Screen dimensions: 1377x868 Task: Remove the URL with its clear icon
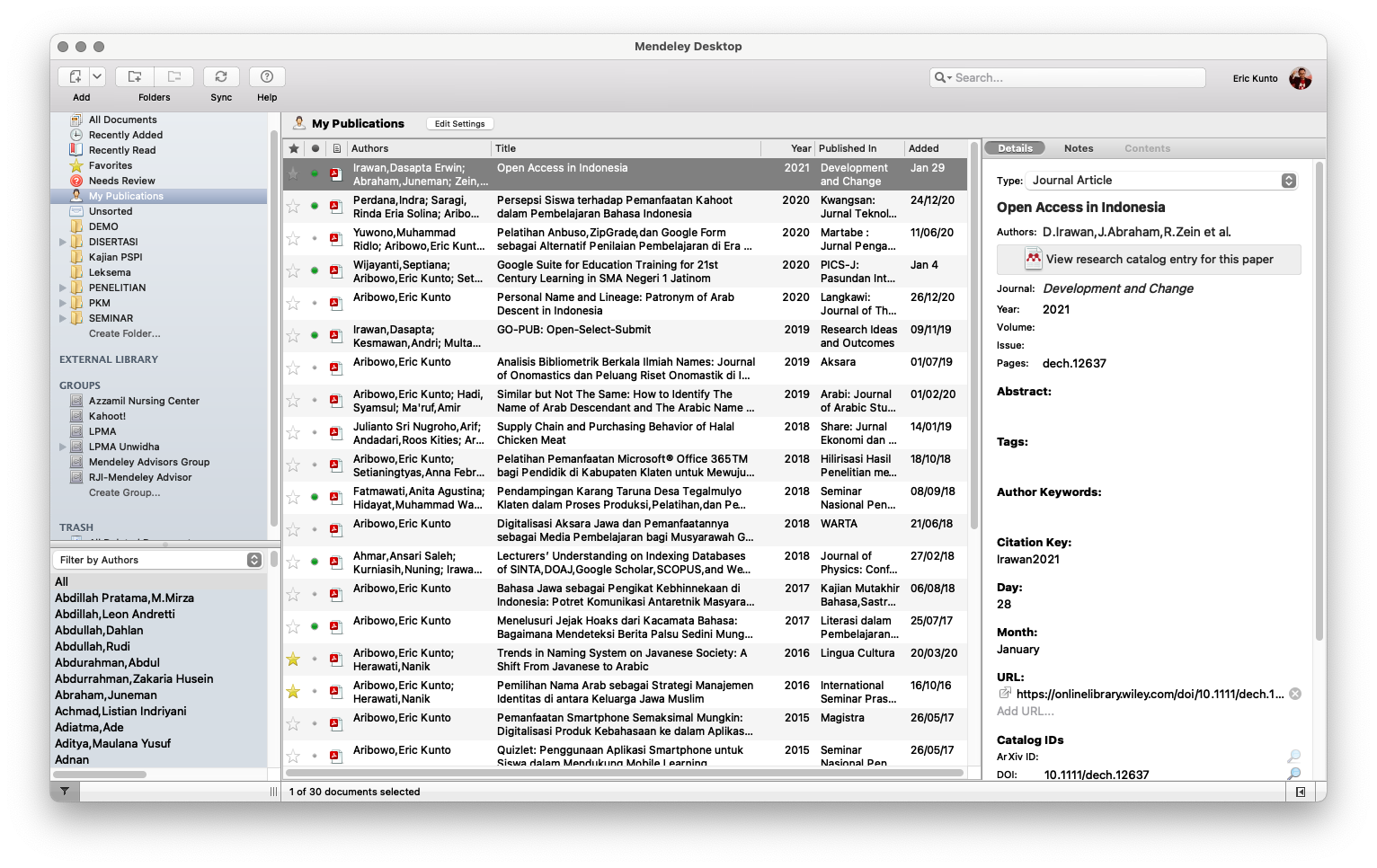(1295, 694)
